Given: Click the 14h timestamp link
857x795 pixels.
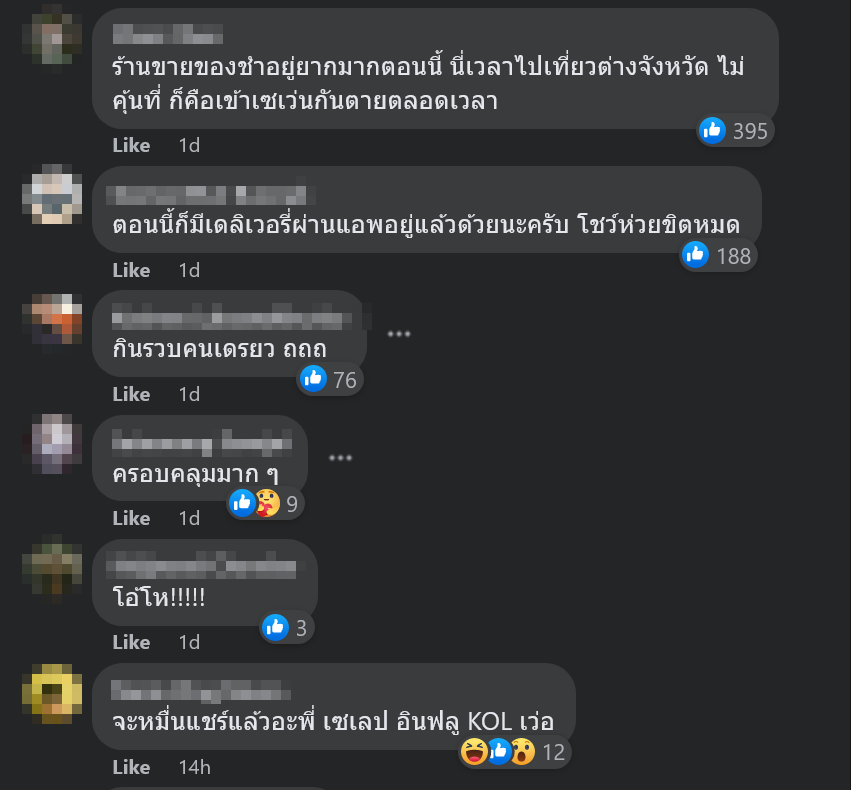Looking at the screenshot, I should 195,768.
